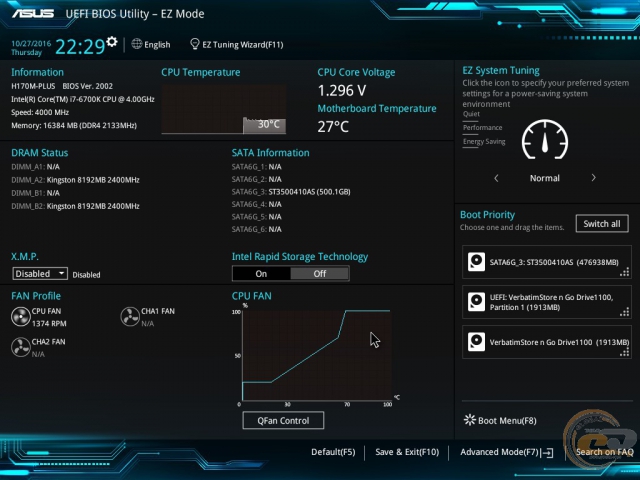Select UEFI: VerbatimStore n Go boot item

pos(547,302)
